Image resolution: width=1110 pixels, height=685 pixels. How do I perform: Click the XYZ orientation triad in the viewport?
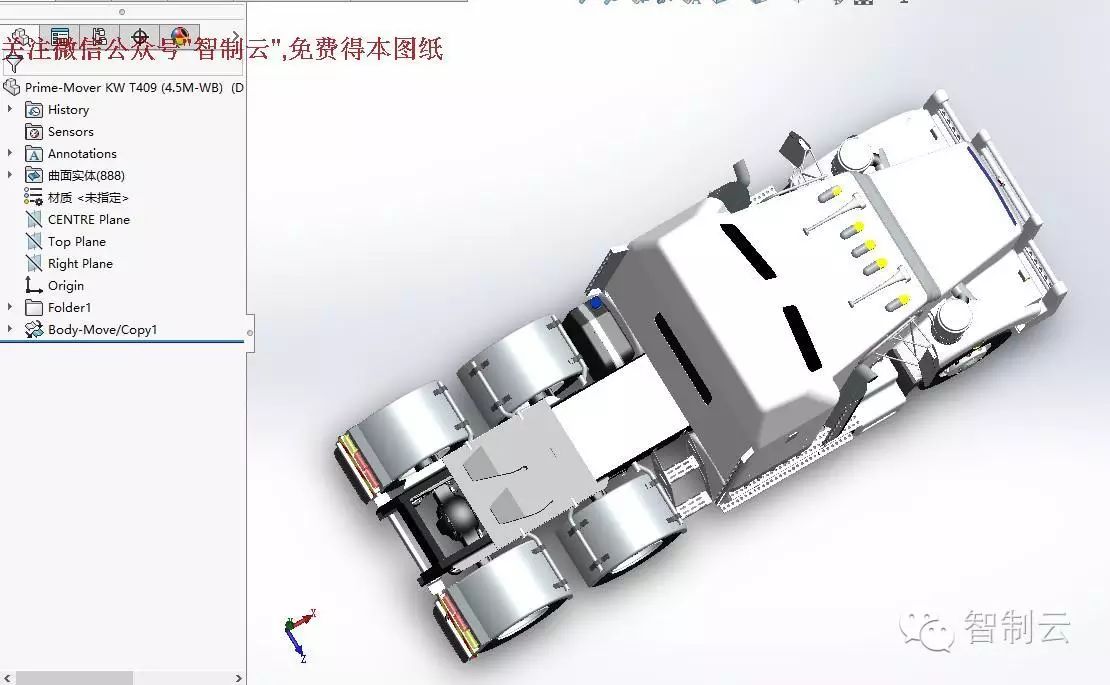tap(299, 634)
